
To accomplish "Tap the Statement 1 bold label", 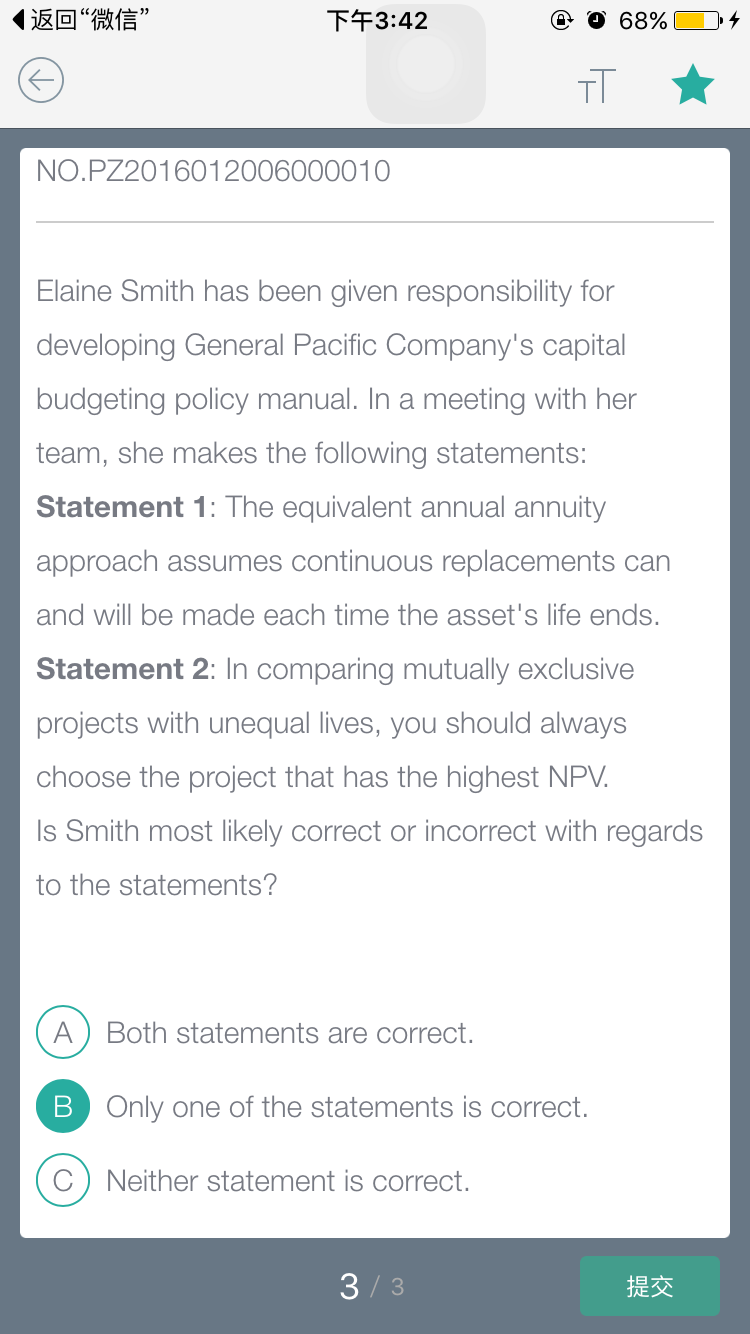I will point(121,507).
